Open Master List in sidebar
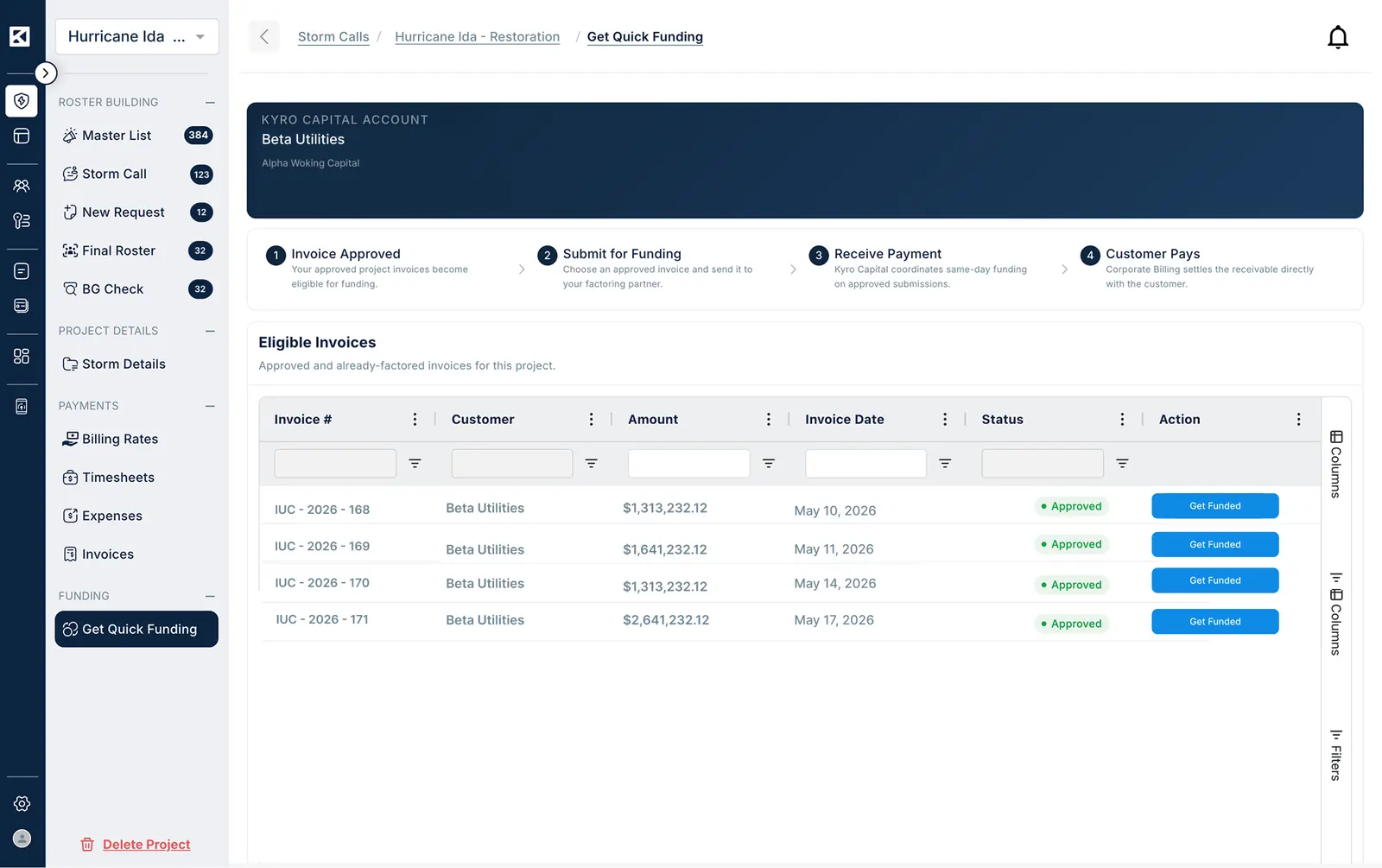 [x=136, y=136]
